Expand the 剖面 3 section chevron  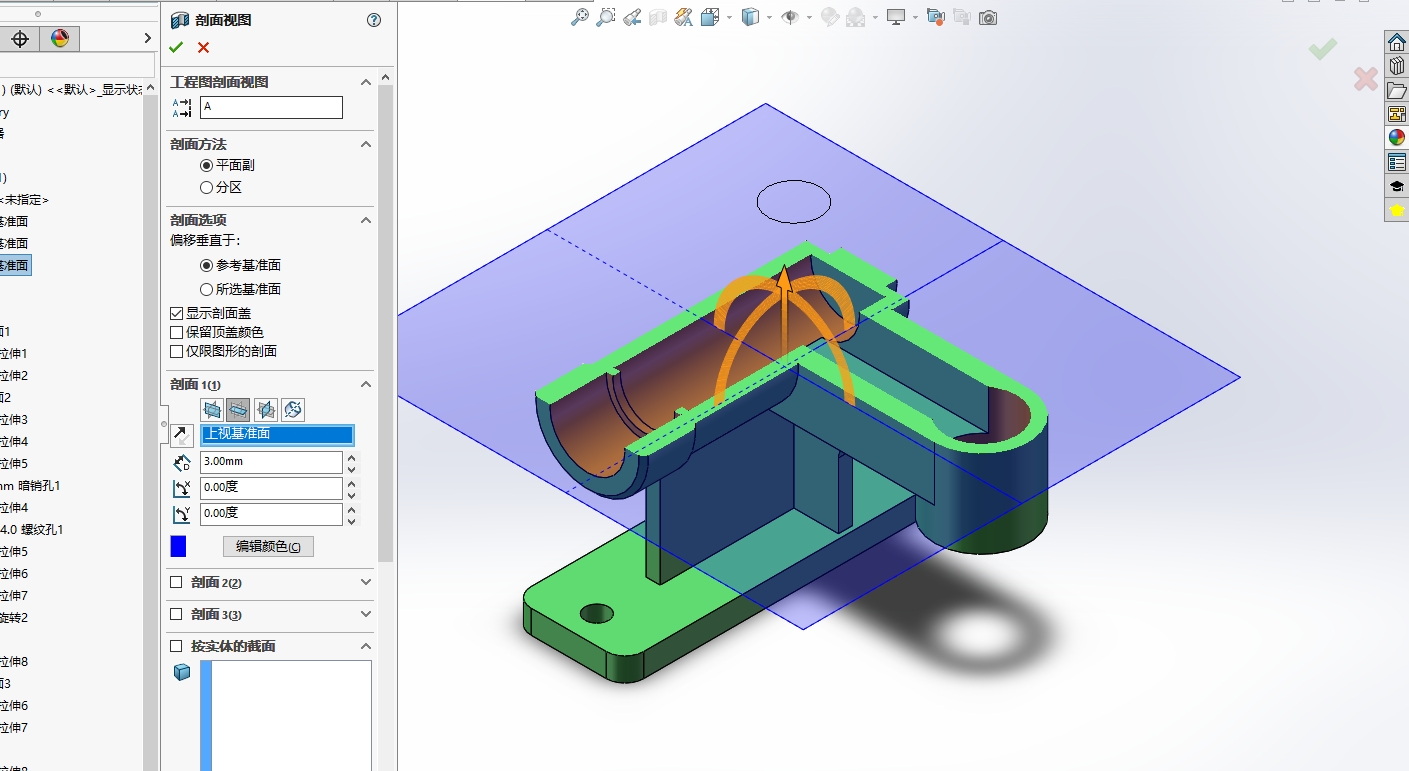(366, 614)
